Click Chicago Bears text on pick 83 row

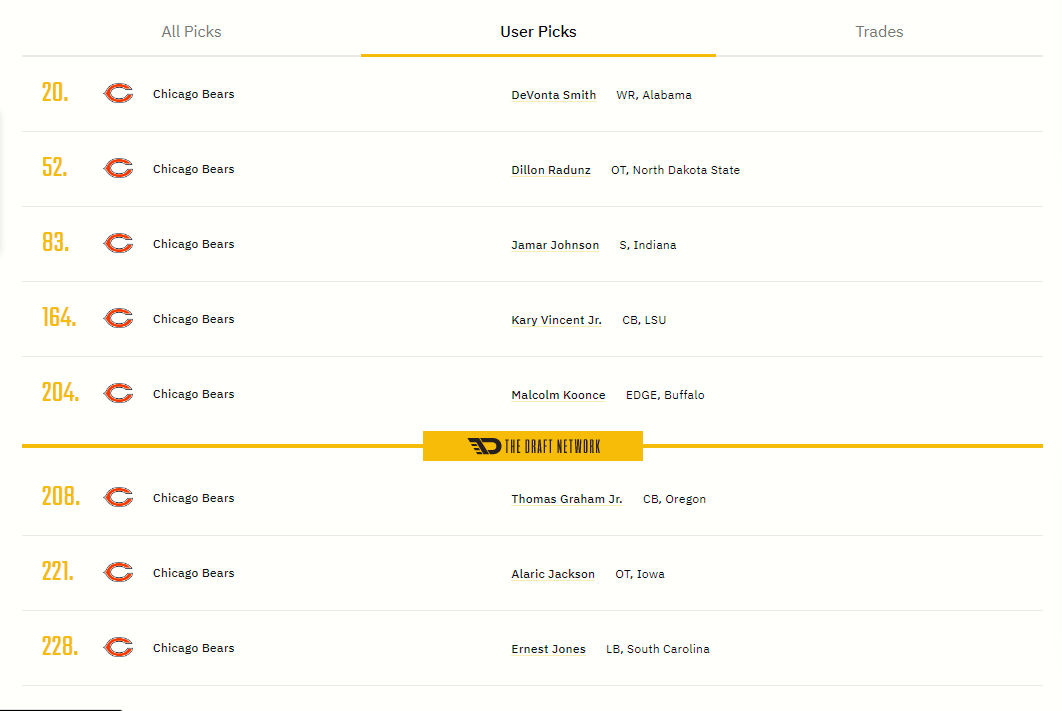coord(194,244)
